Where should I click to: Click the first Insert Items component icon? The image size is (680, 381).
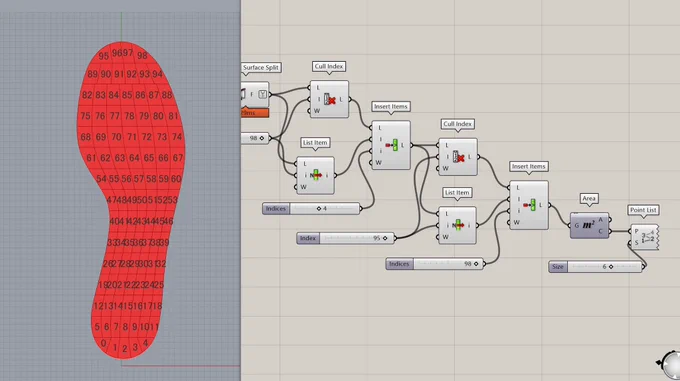coord(392,145)
